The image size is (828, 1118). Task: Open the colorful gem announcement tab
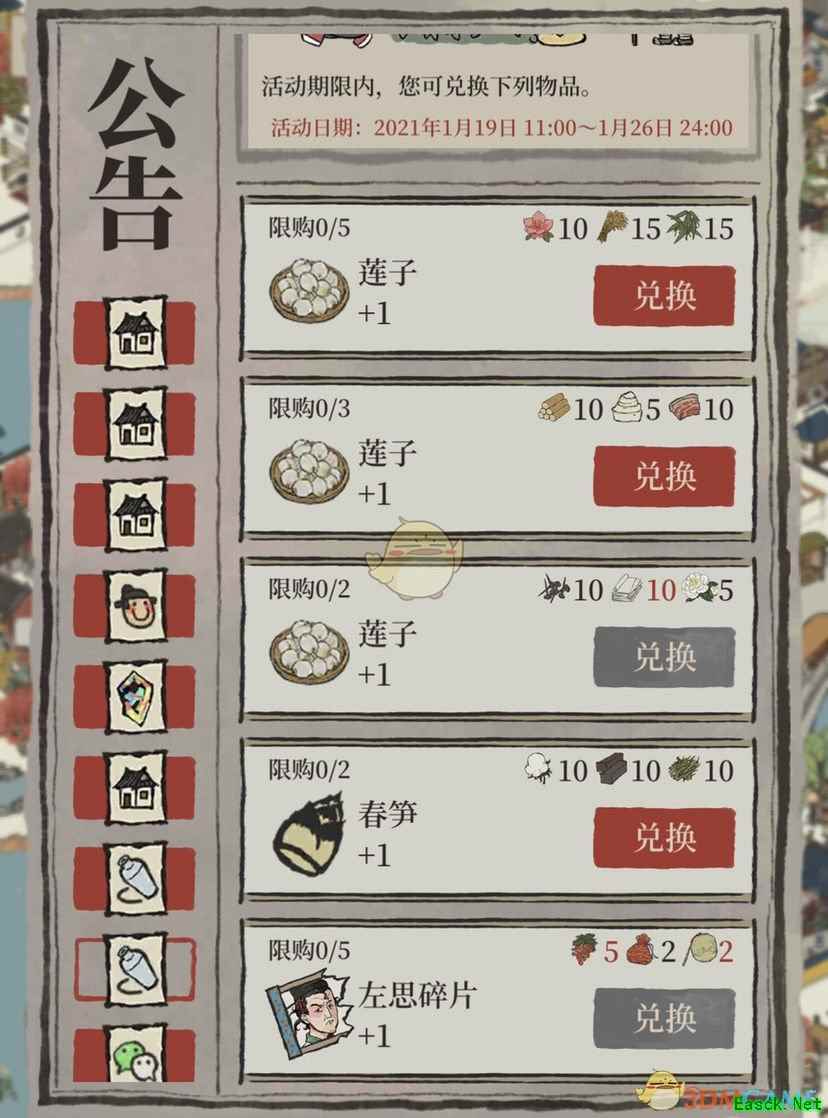coord(136,697)
